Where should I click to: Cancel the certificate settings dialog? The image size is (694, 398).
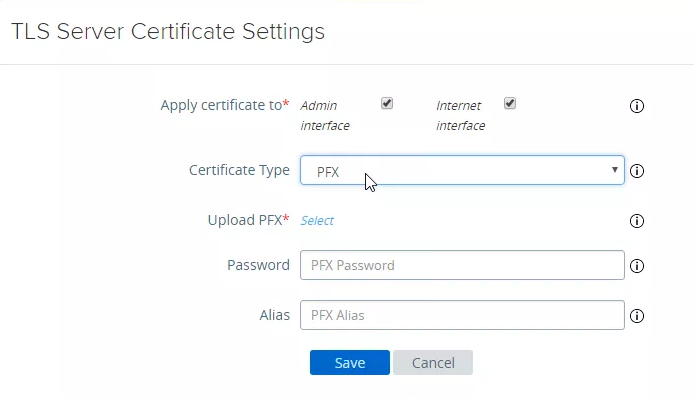433,363
